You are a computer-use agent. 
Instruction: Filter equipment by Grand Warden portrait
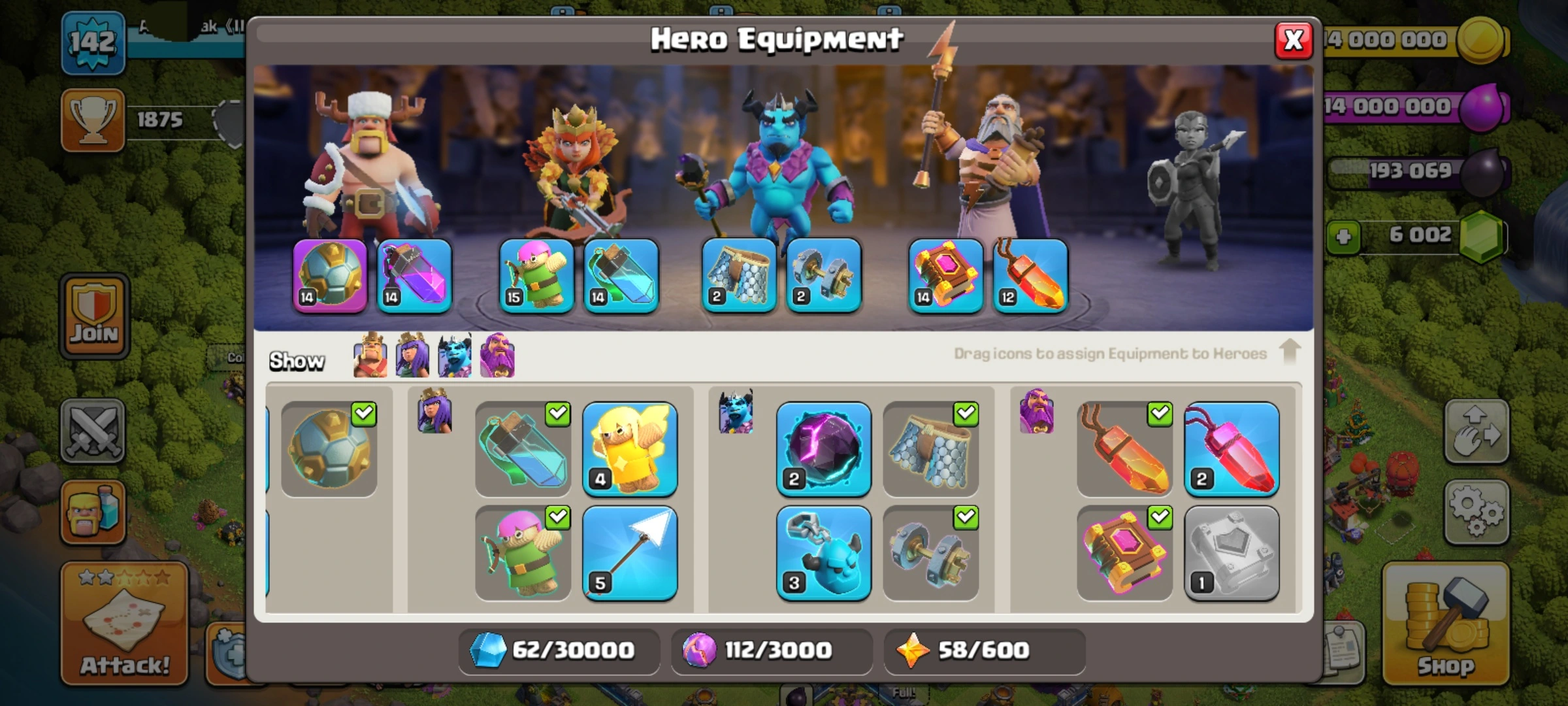pos(497,356)
